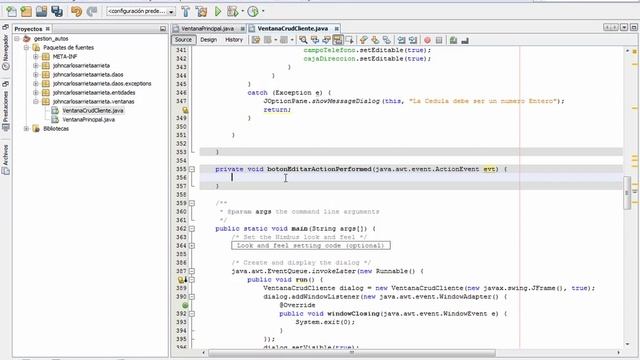Click the editor's horizontal scrollbar thumb
The height and width of the screenshot is (360, 640).
click(x=352, y=353)
